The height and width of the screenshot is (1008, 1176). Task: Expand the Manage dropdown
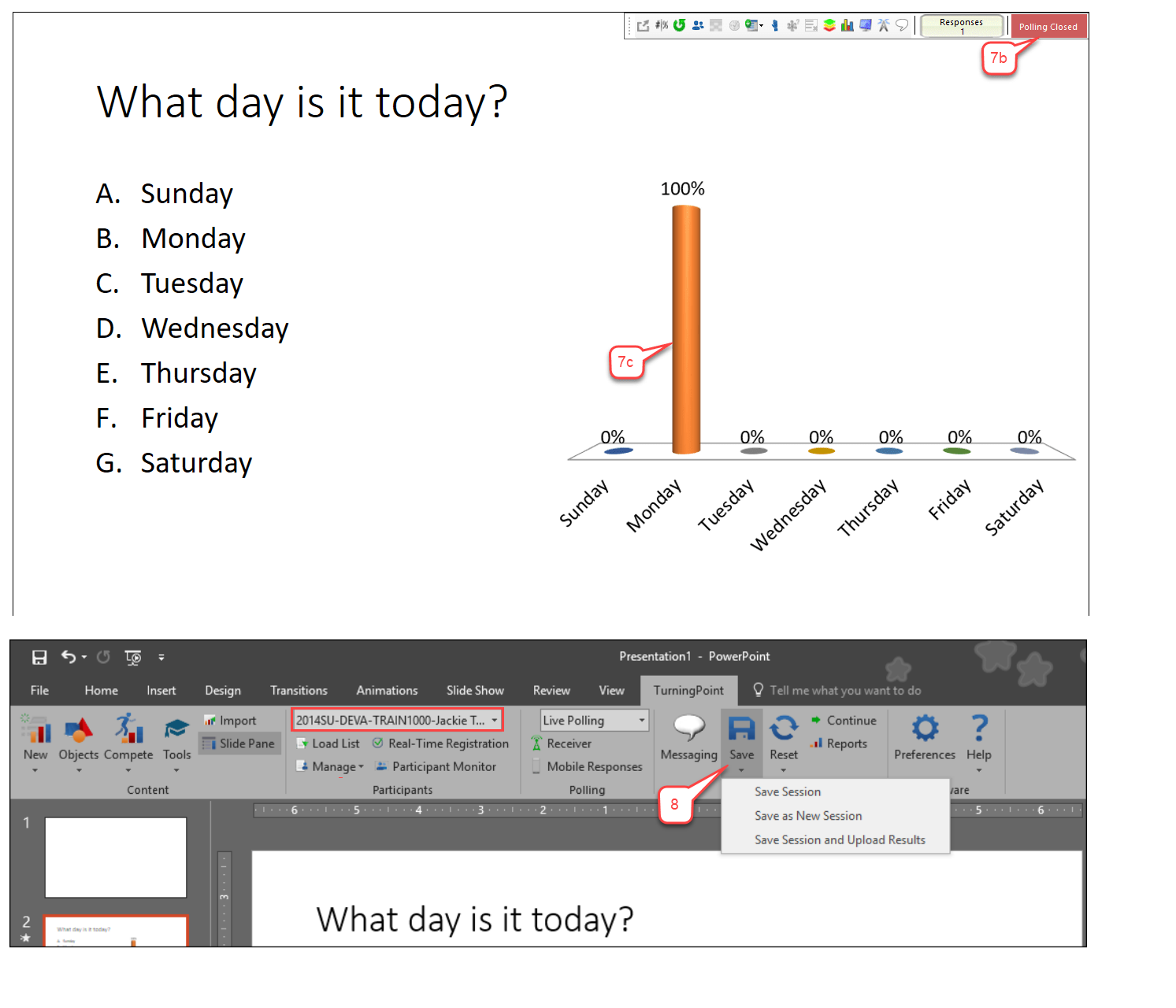(360, 766)
